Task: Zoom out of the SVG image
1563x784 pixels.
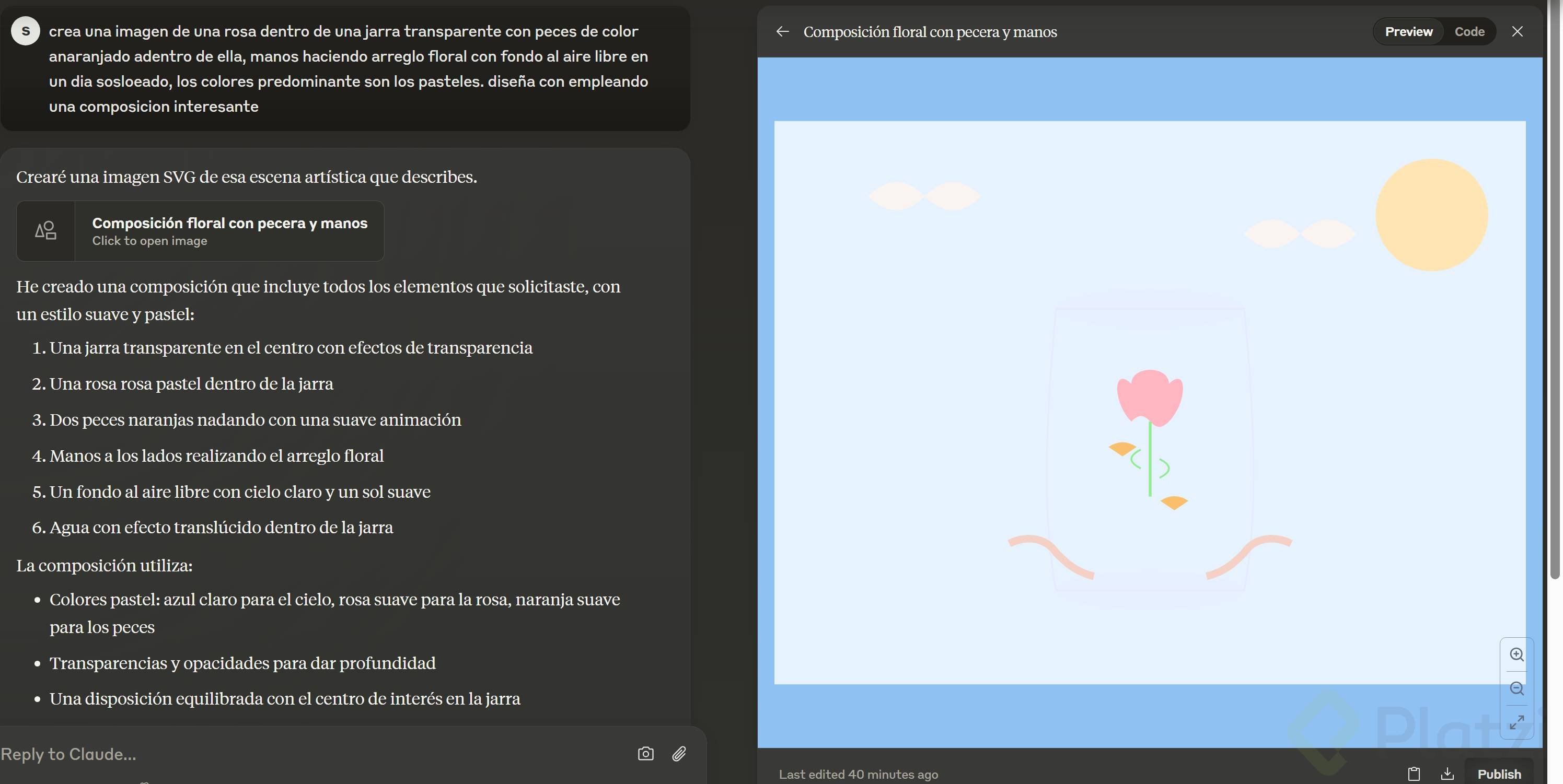Action: 1516,688
